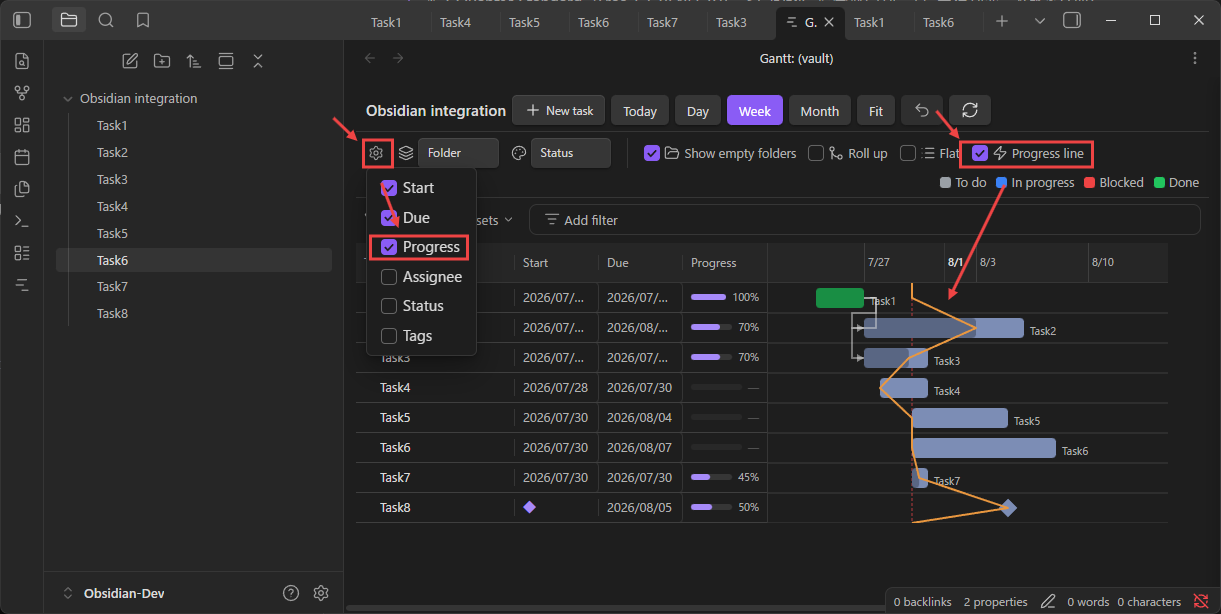Click Task7's 45% progress bar

tap(711, 477)
